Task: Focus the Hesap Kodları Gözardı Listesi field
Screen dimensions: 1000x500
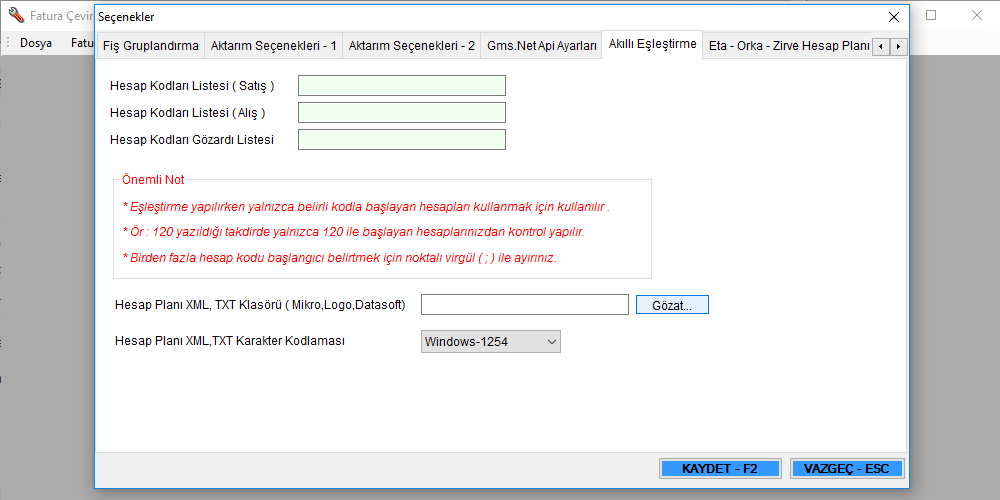Action: tap(402, 140)
